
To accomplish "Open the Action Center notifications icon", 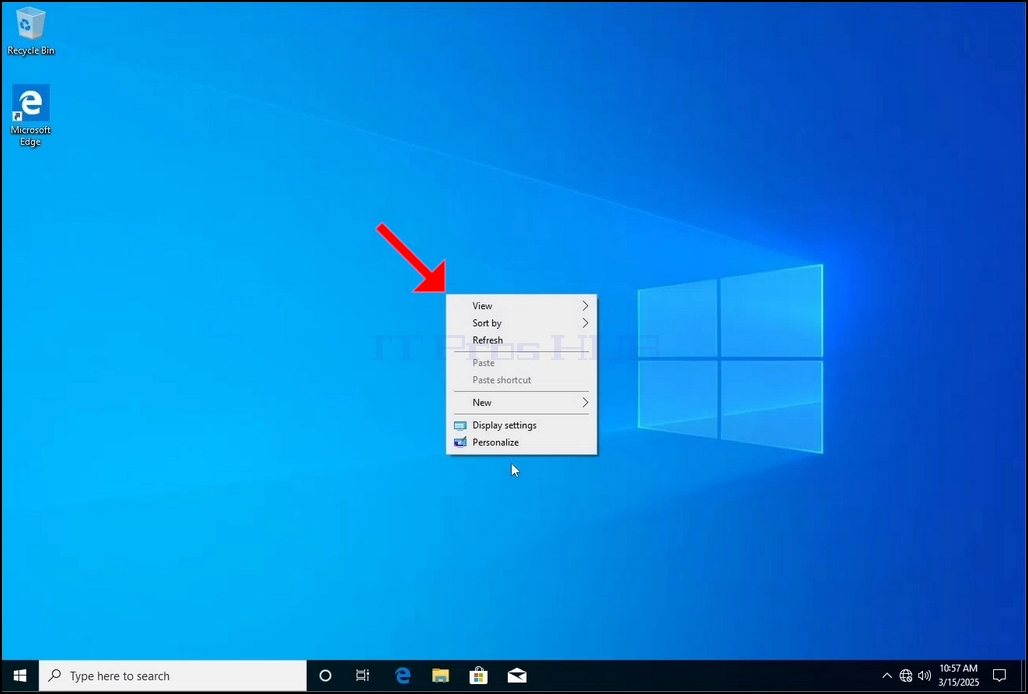I will [x=999, y=676].
